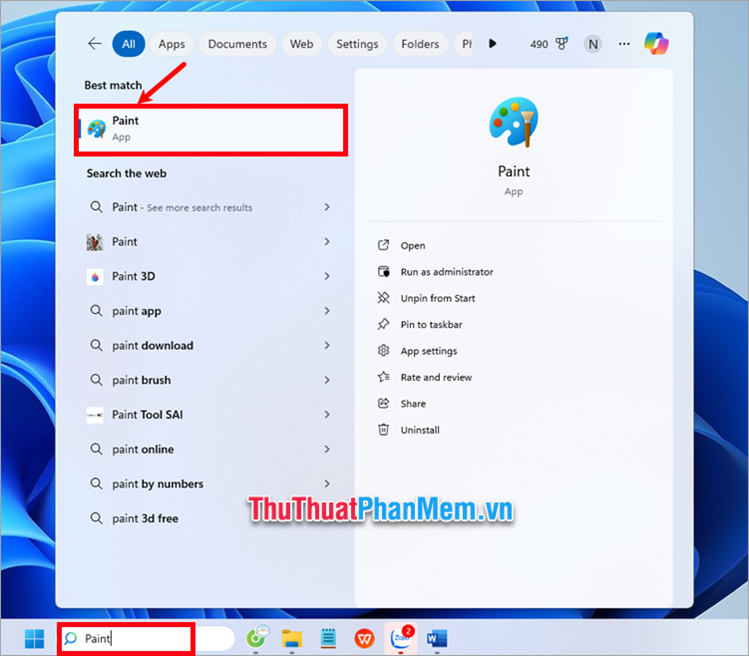The height and width of the screenshot is (656, 749).
Task: Expand the Paint Tool SAI chevron
Action: 327,415
